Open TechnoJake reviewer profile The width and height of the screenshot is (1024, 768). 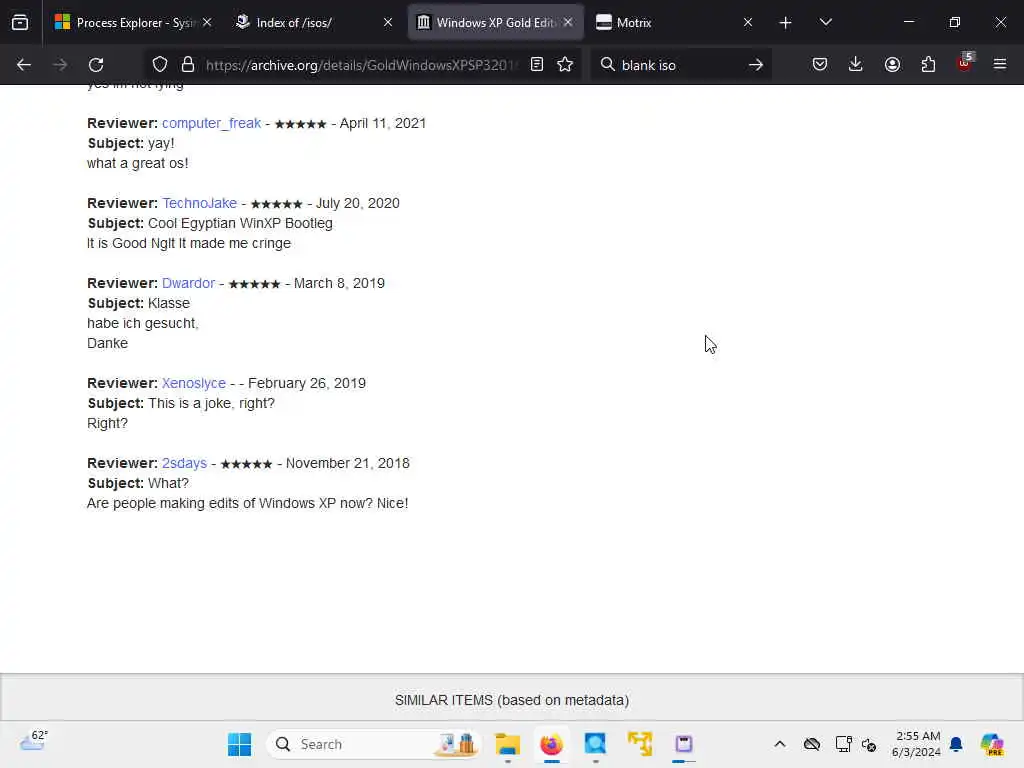coord(199,203)
